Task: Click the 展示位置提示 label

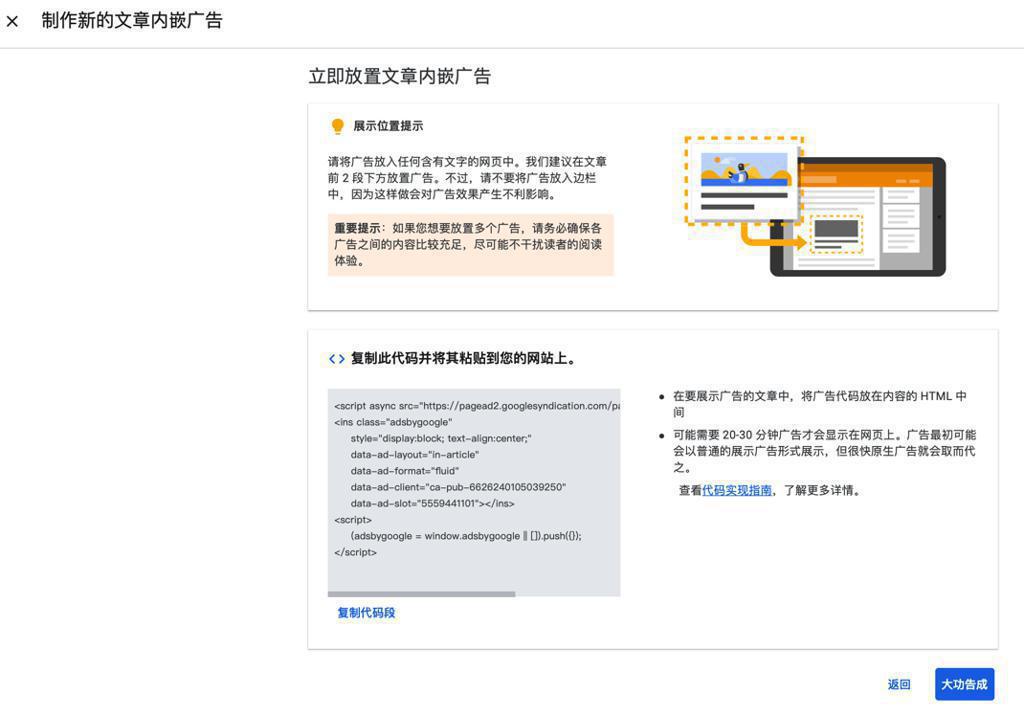Action: tap(388, 126)
